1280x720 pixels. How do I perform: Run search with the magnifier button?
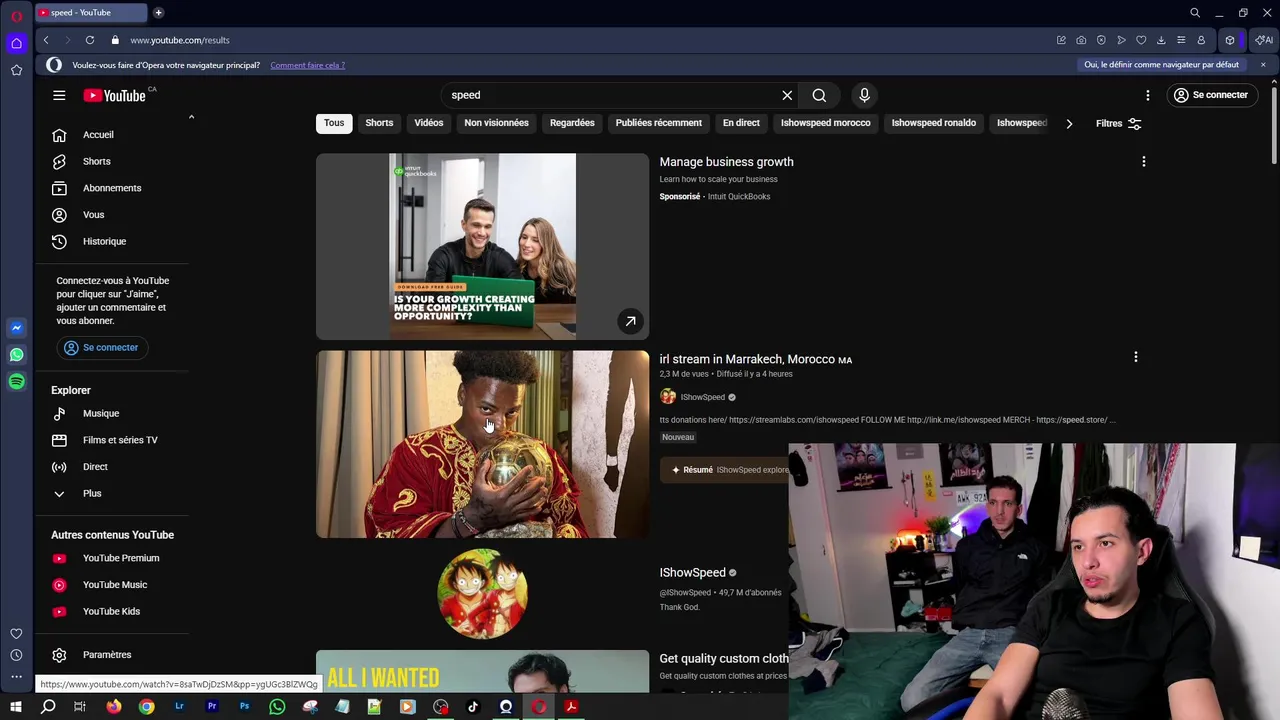click(819, 95)
